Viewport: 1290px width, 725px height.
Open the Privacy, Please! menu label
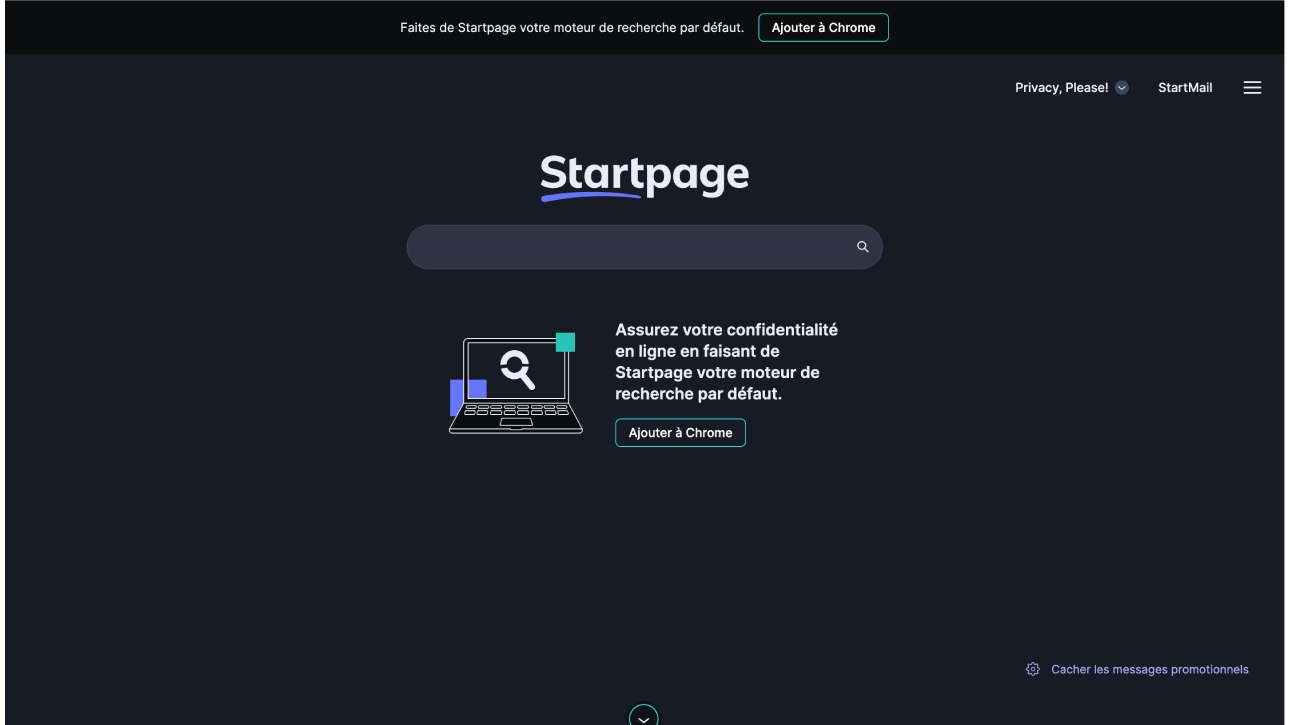point(1061,88)
